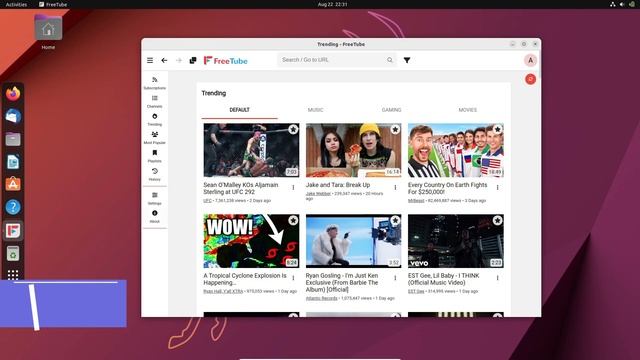This screenshot has width=640, height=360.
Task: Open Trash from the dock
Action: 13,253
